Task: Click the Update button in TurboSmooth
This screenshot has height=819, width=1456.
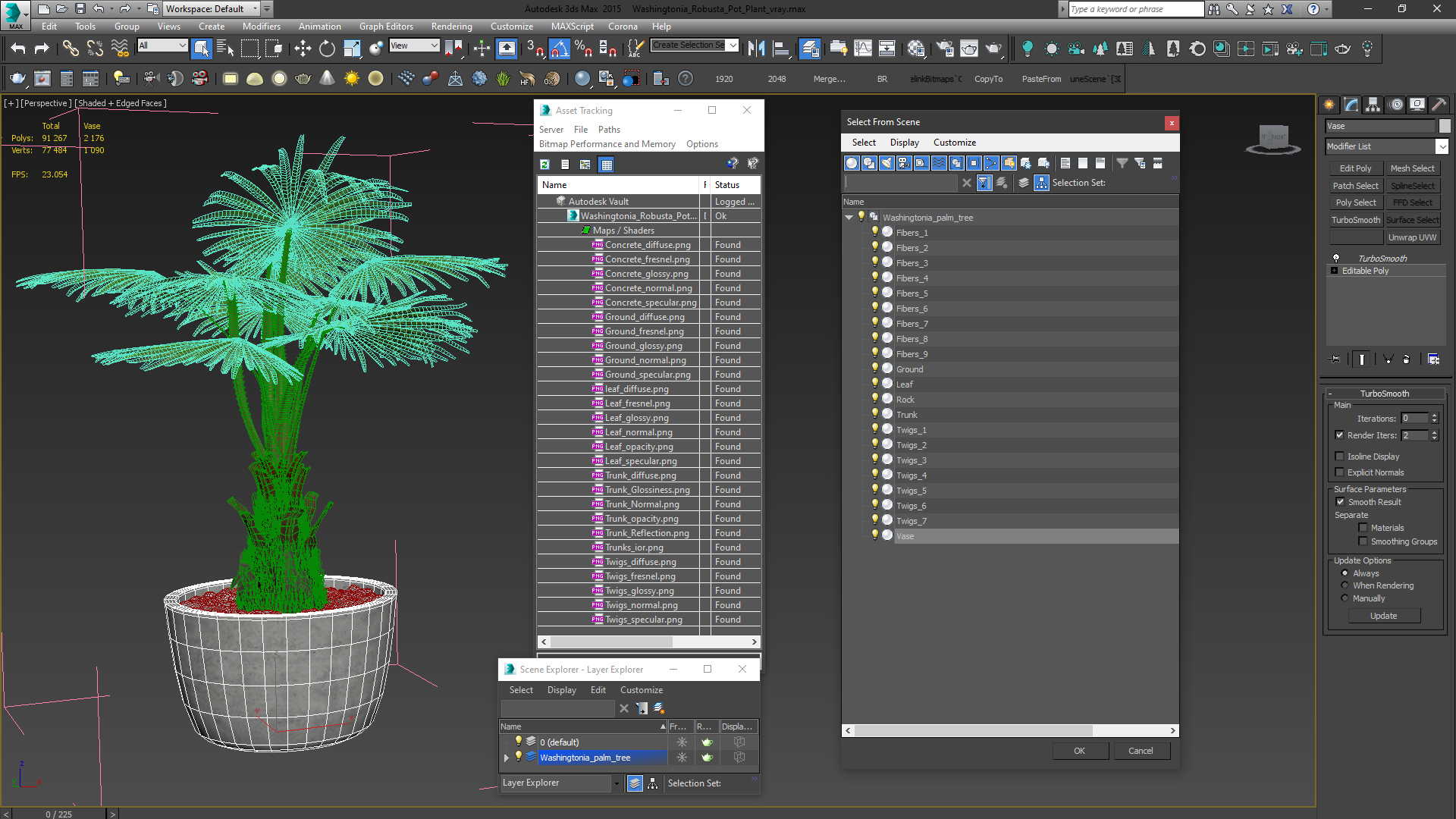Action: click(1384, 616)
